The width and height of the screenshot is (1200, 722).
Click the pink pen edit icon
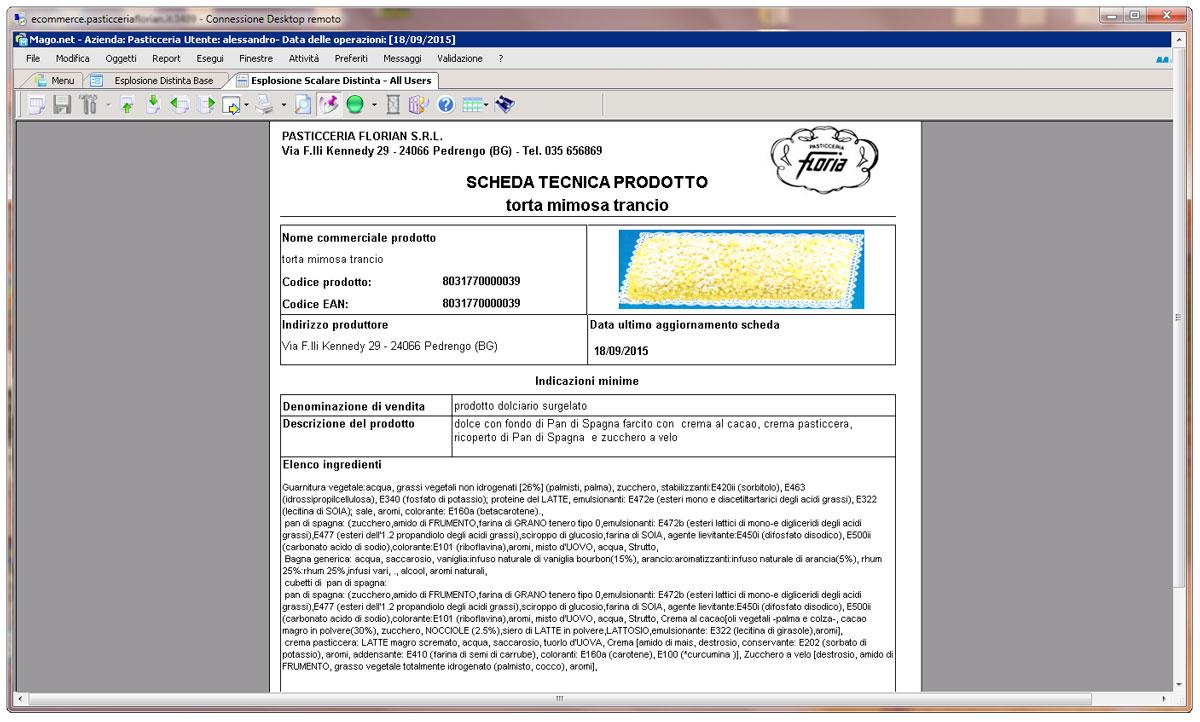click(x=328, y=104)
